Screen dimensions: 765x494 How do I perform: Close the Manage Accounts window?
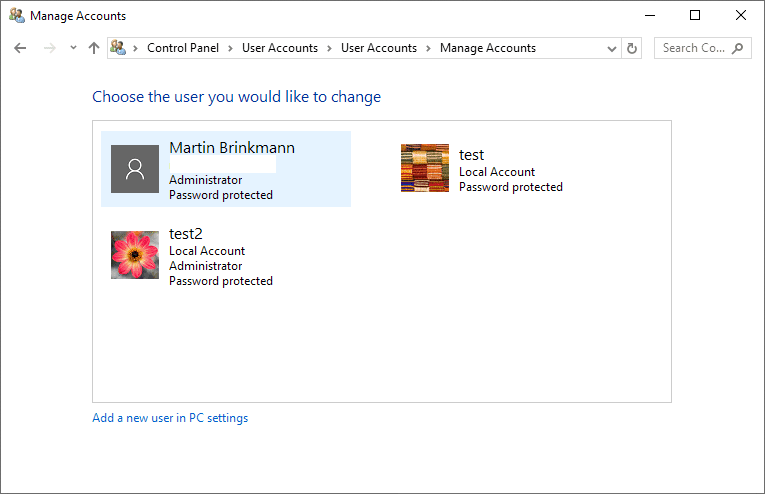[741, 16]
